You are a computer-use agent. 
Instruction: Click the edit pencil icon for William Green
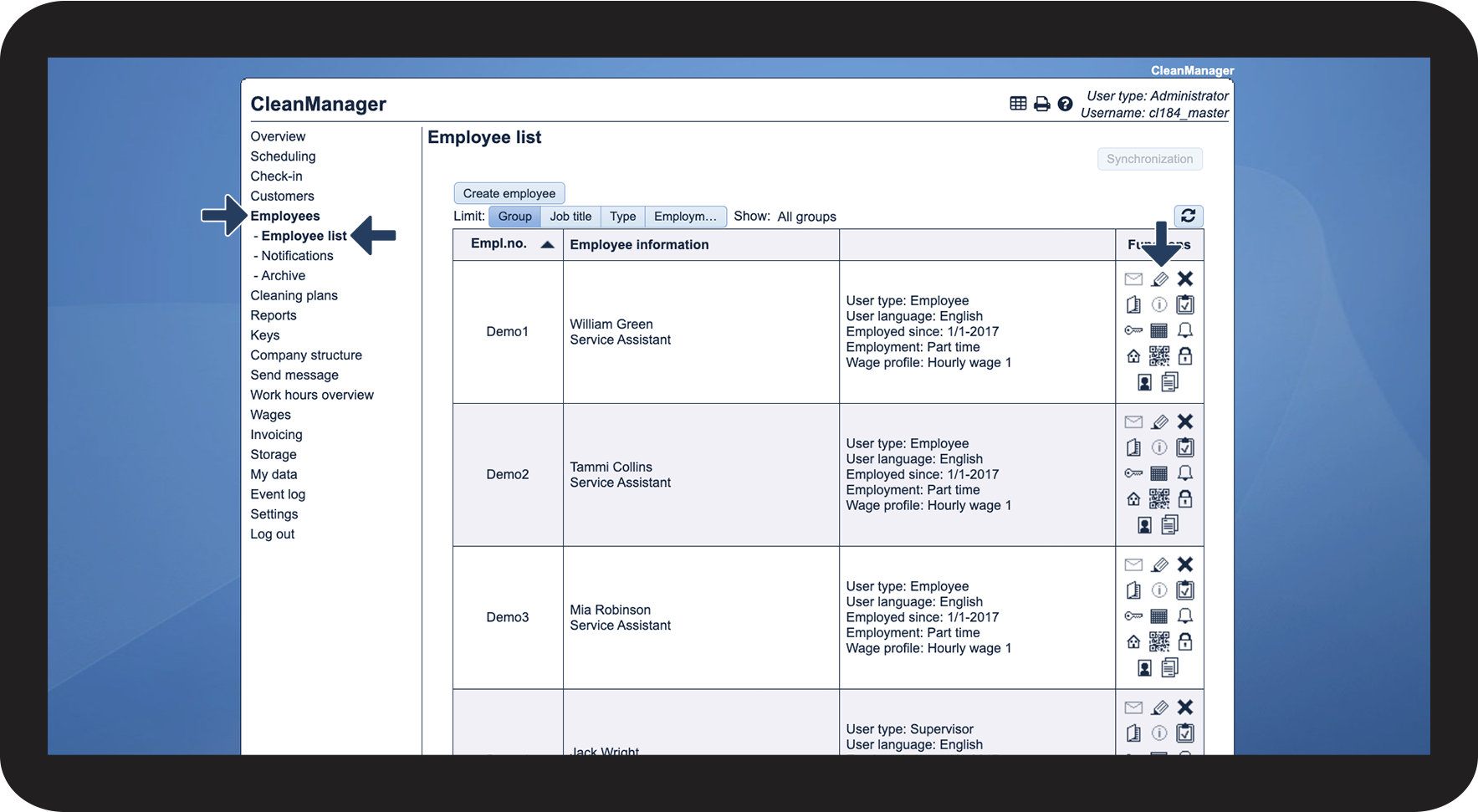pyautogui.click(x=1159, y=279)
